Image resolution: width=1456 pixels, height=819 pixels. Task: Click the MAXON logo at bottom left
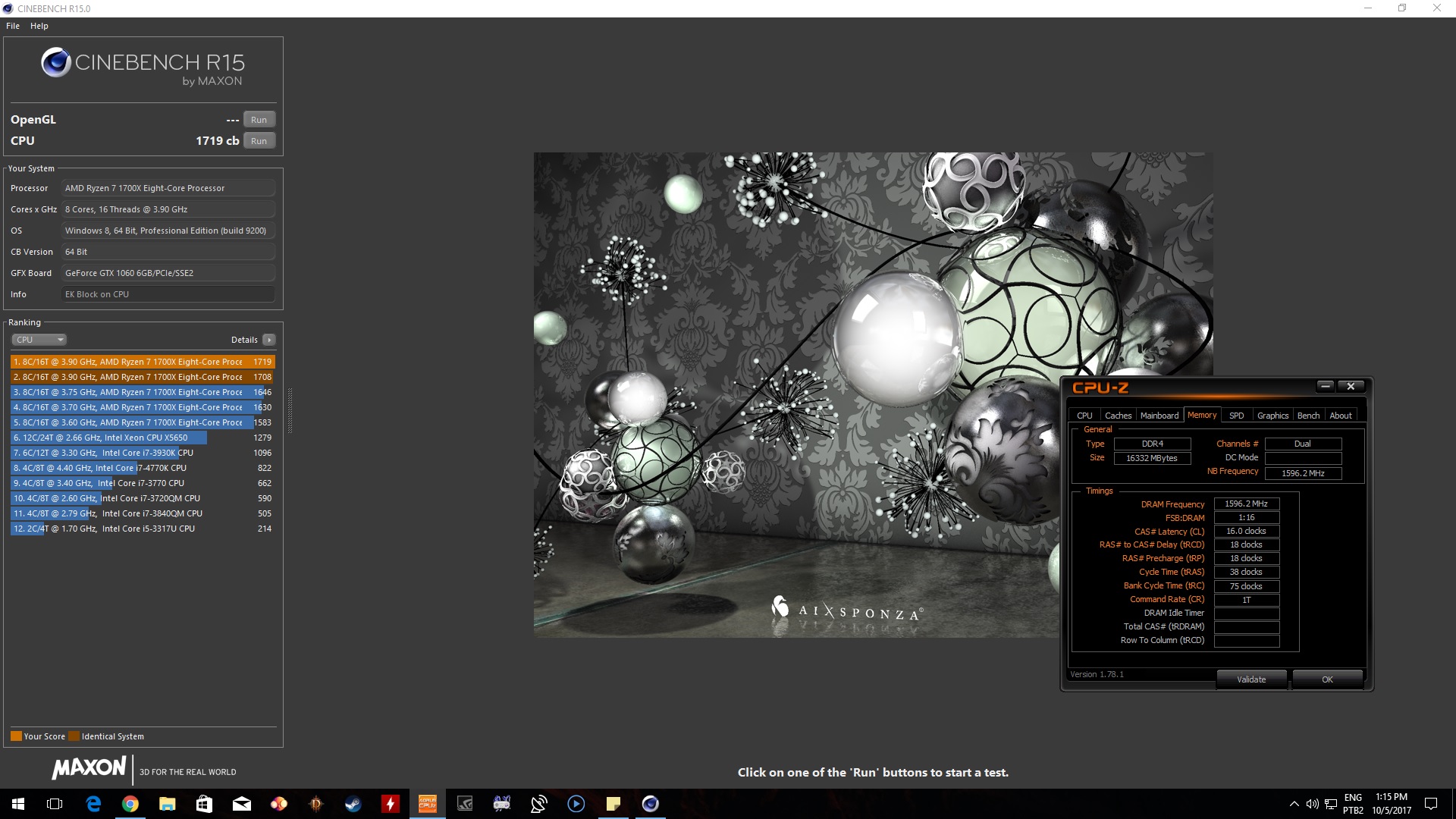(89, 768)
